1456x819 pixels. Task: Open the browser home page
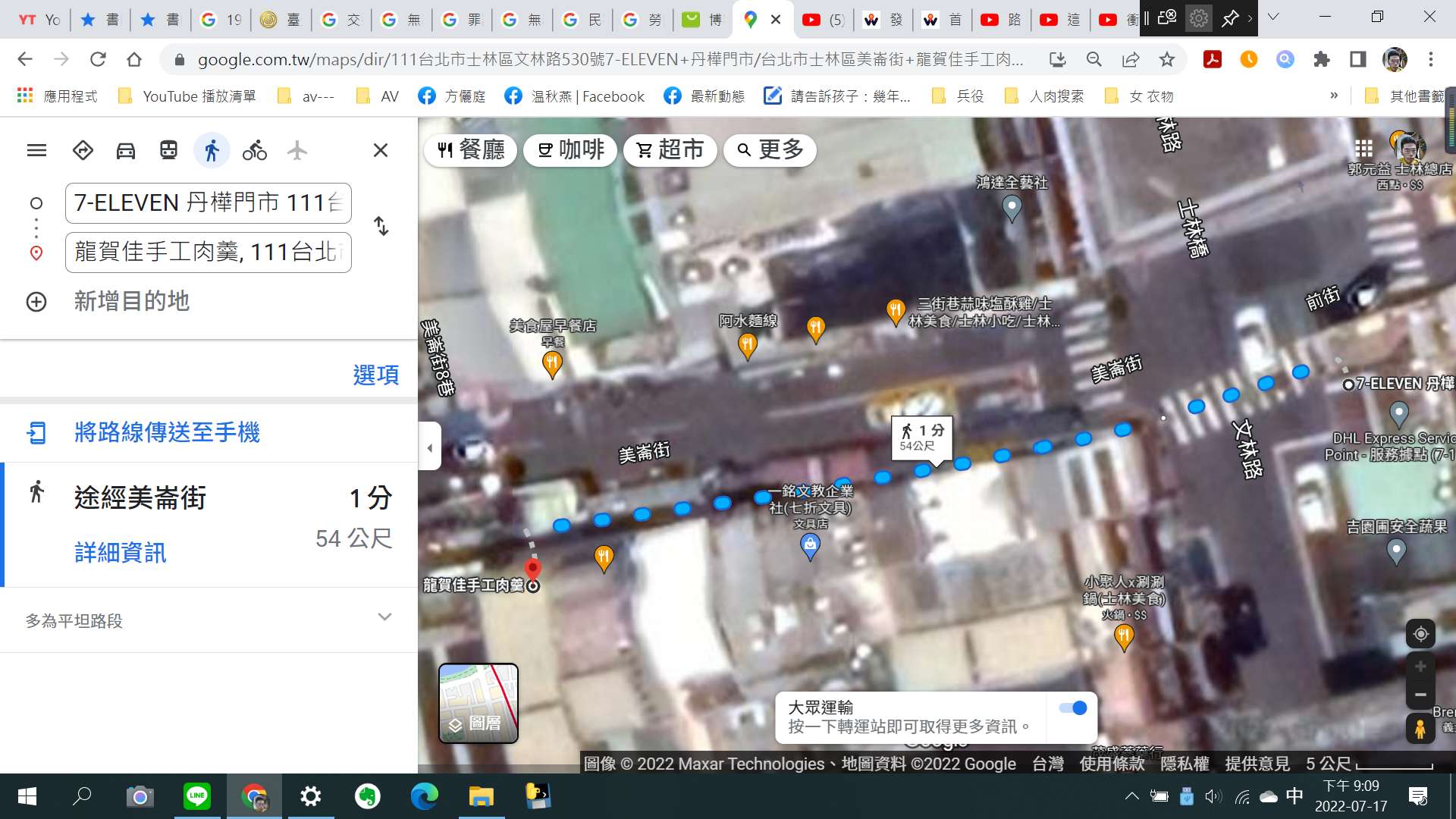[134, 59]
